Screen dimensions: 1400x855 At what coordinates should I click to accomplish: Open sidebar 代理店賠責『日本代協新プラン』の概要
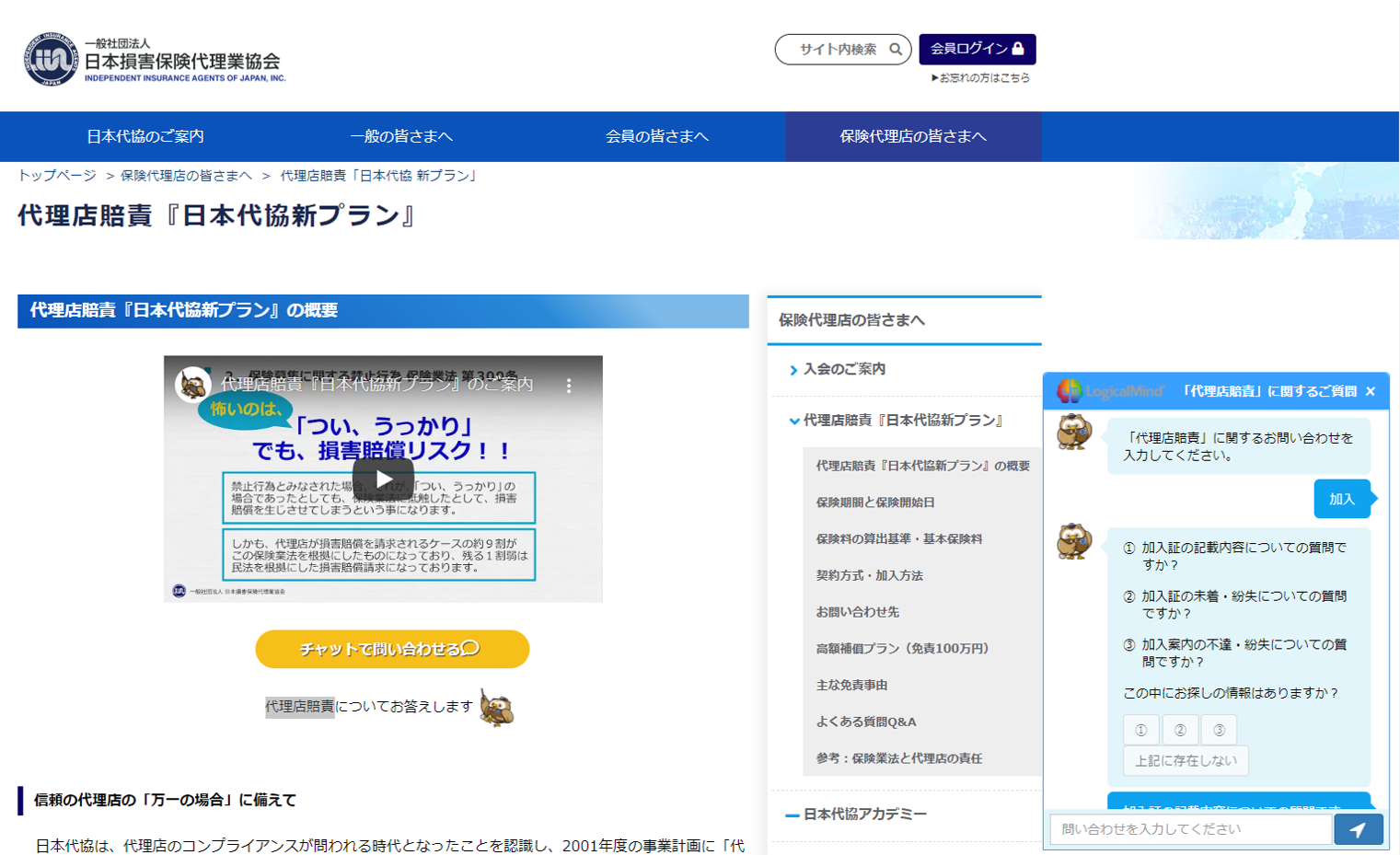(x=923, y=466)
